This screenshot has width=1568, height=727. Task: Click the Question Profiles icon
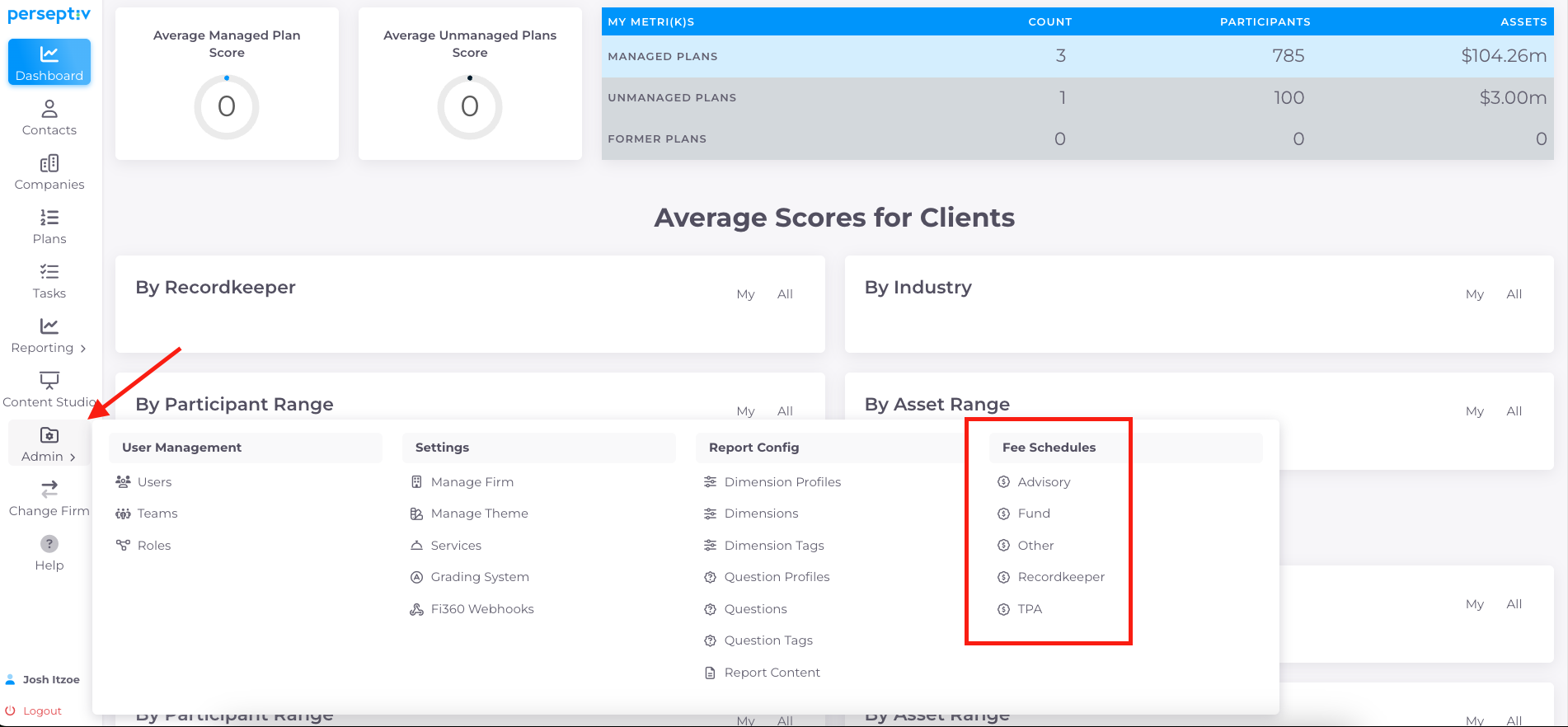point(710,577)
